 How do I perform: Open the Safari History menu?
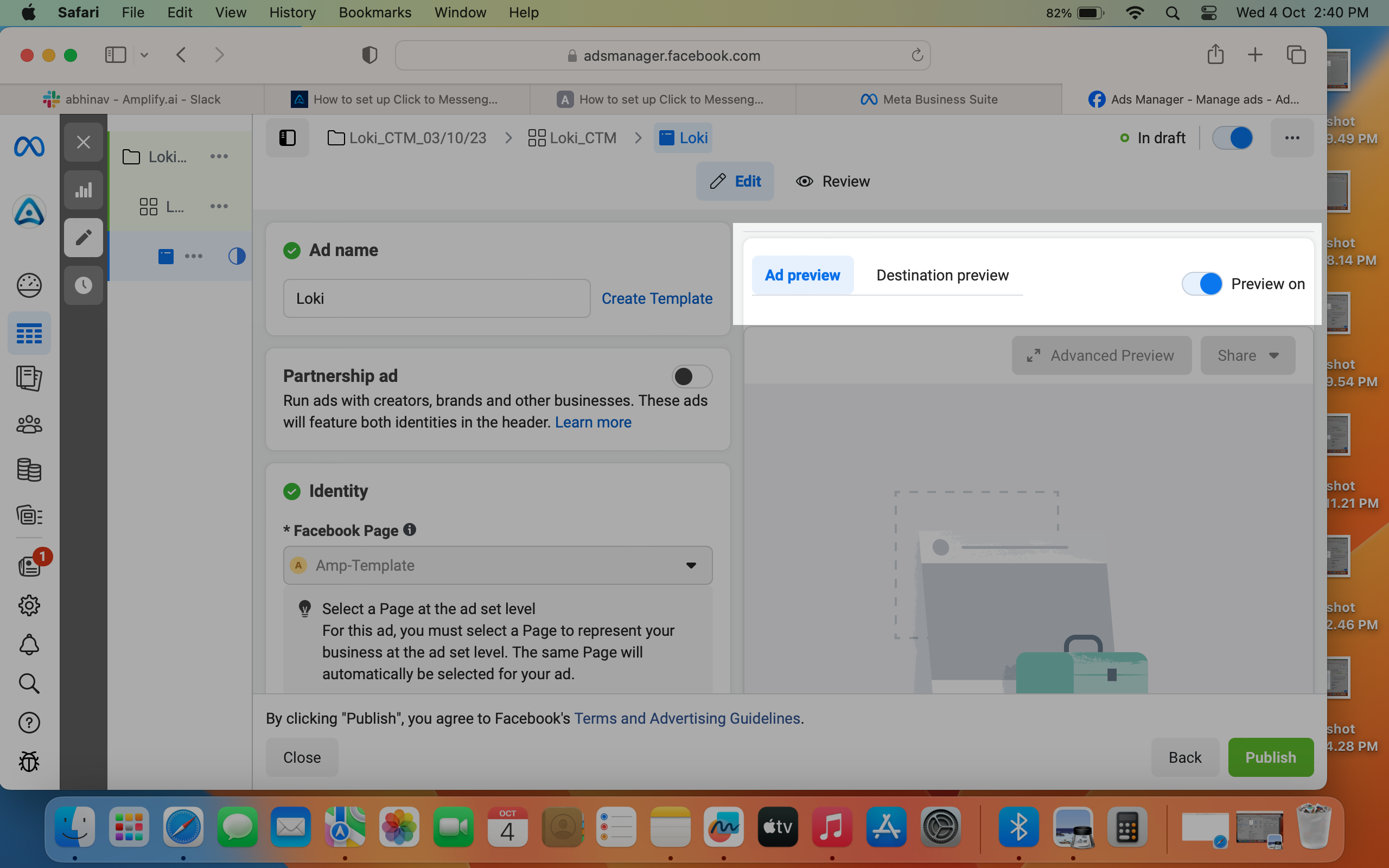293,12
